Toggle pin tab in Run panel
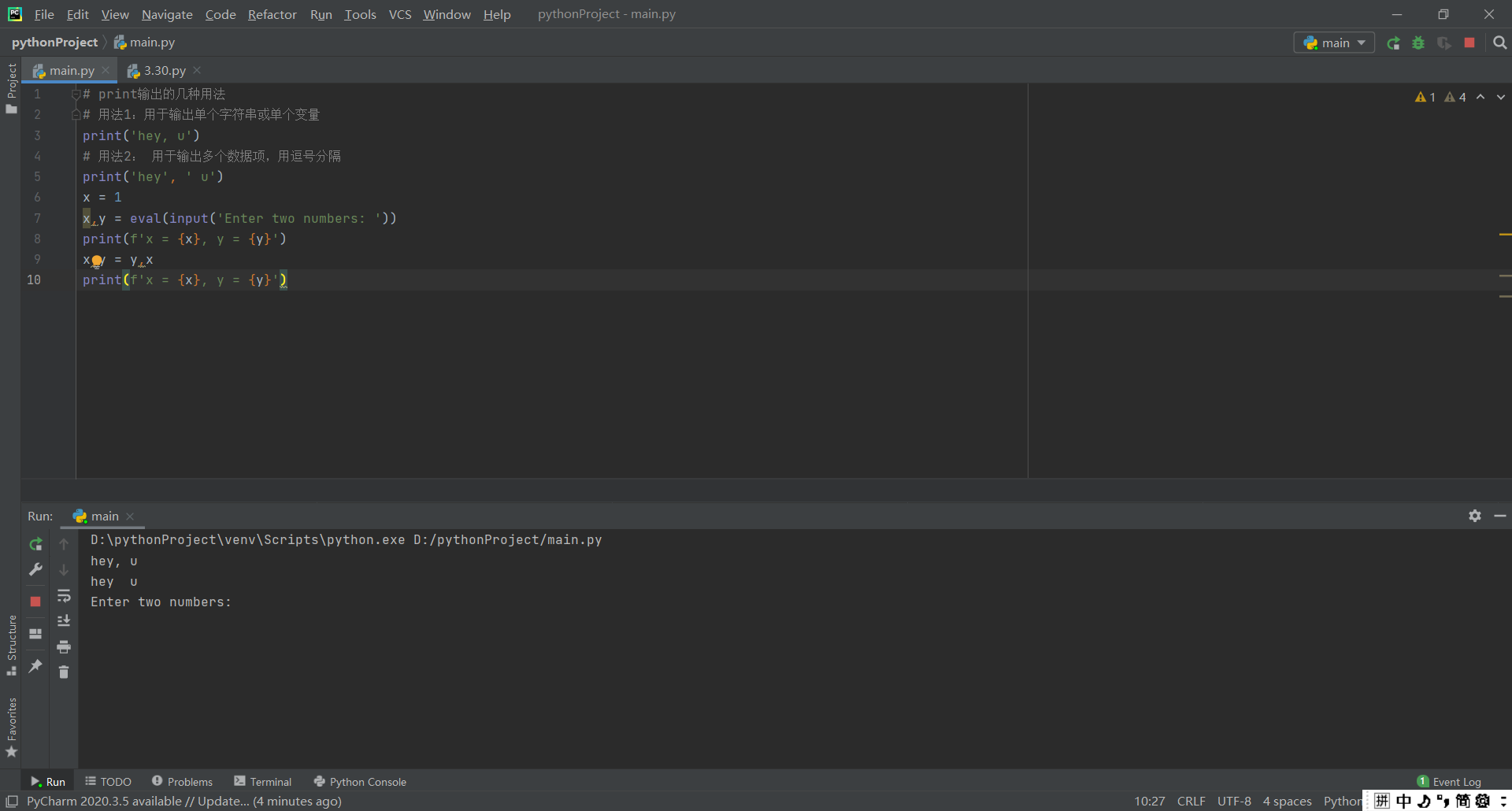Image resolution: width=1512 pixels, height=811 pixels. tap(35, 666)
